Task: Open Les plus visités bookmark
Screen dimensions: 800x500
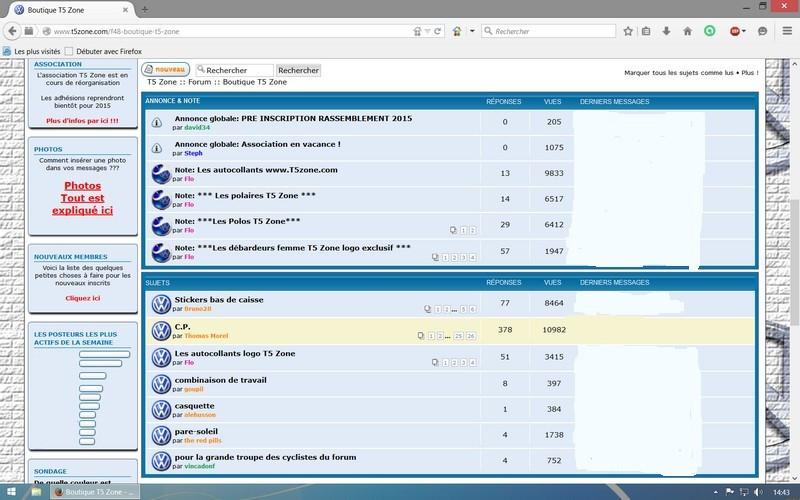Action: click(32, 51)
